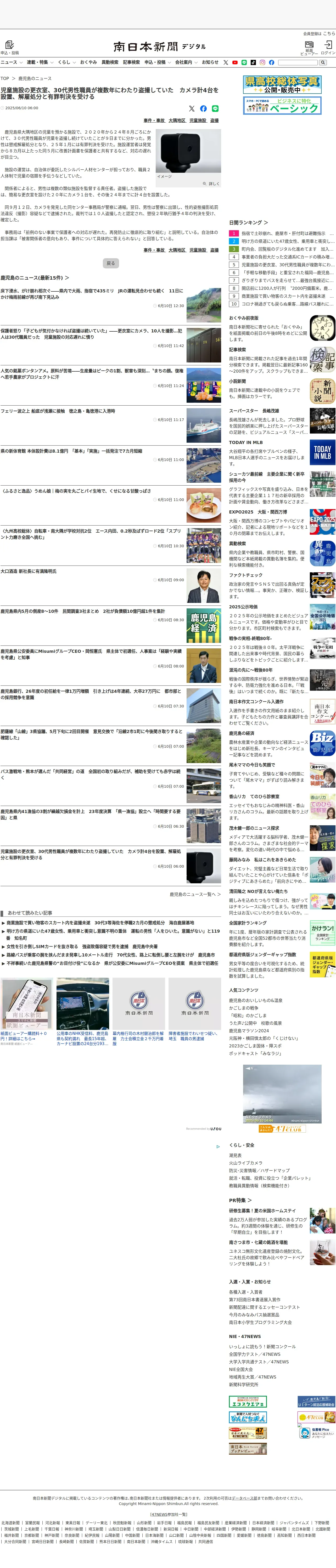Screen dimensions: 336x1568
Task: Open the LINE icon in navigation bar
Action: 244,62
